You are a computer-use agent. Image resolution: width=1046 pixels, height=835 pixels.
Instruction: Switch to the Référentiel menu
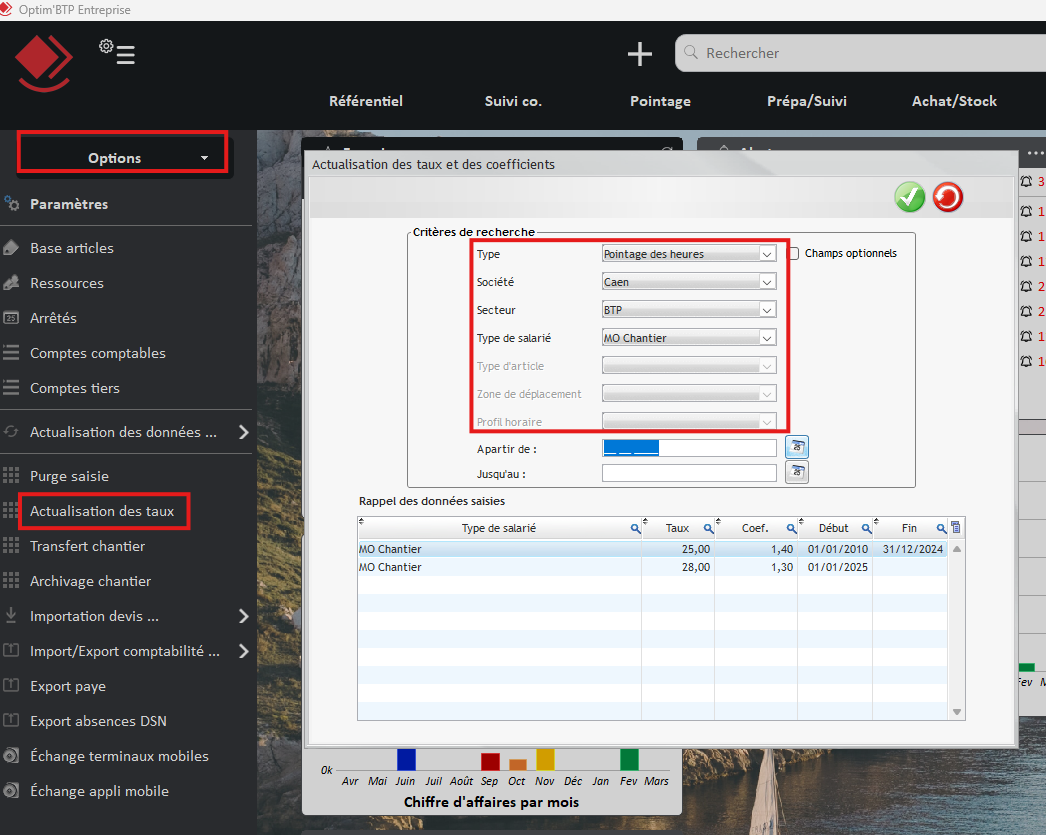pyautogui.click(x=366, y=101)
